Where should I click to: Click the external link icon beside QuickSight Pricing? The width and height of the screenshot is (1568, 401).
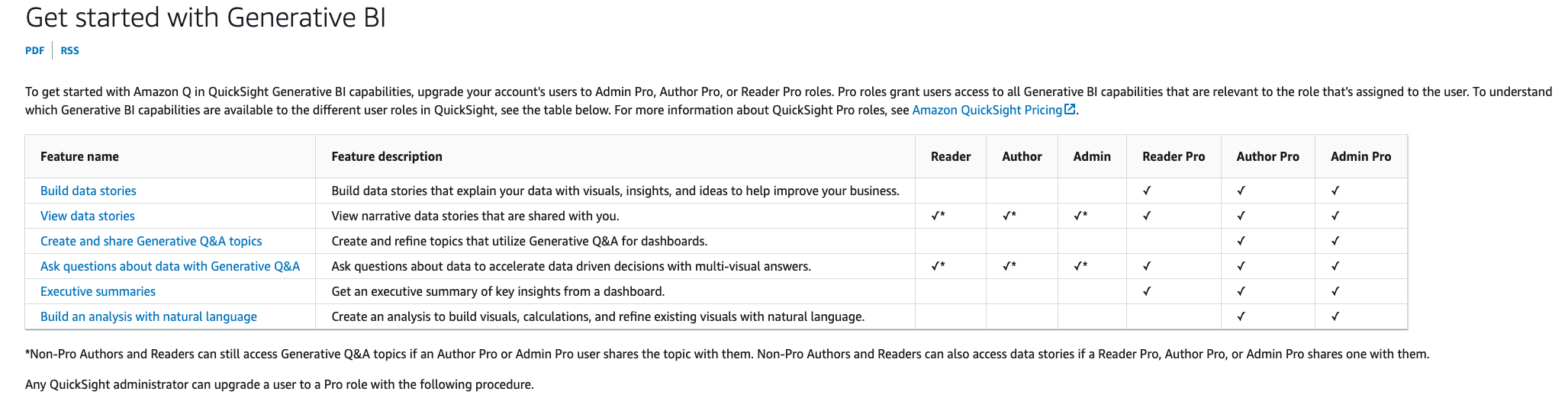tap(1070, 110)
